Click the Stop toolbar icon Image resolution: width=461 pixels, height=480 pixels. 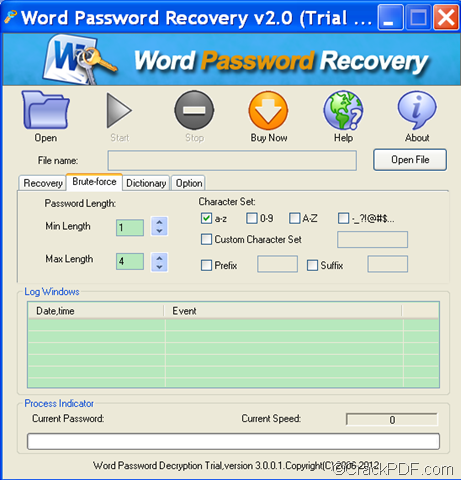pos(194,110)
